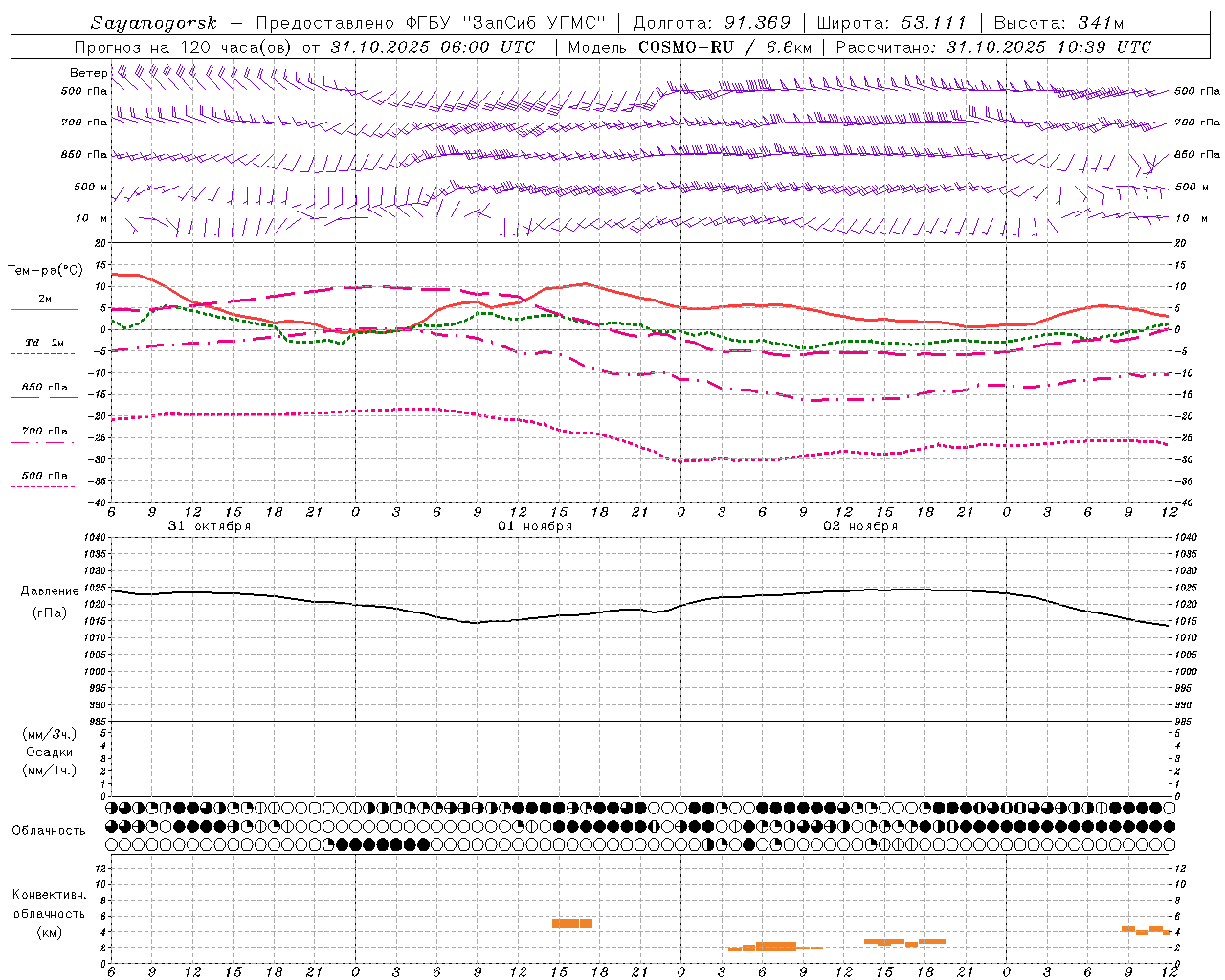Click the '500 м' wind level label on left

point(91,188)
